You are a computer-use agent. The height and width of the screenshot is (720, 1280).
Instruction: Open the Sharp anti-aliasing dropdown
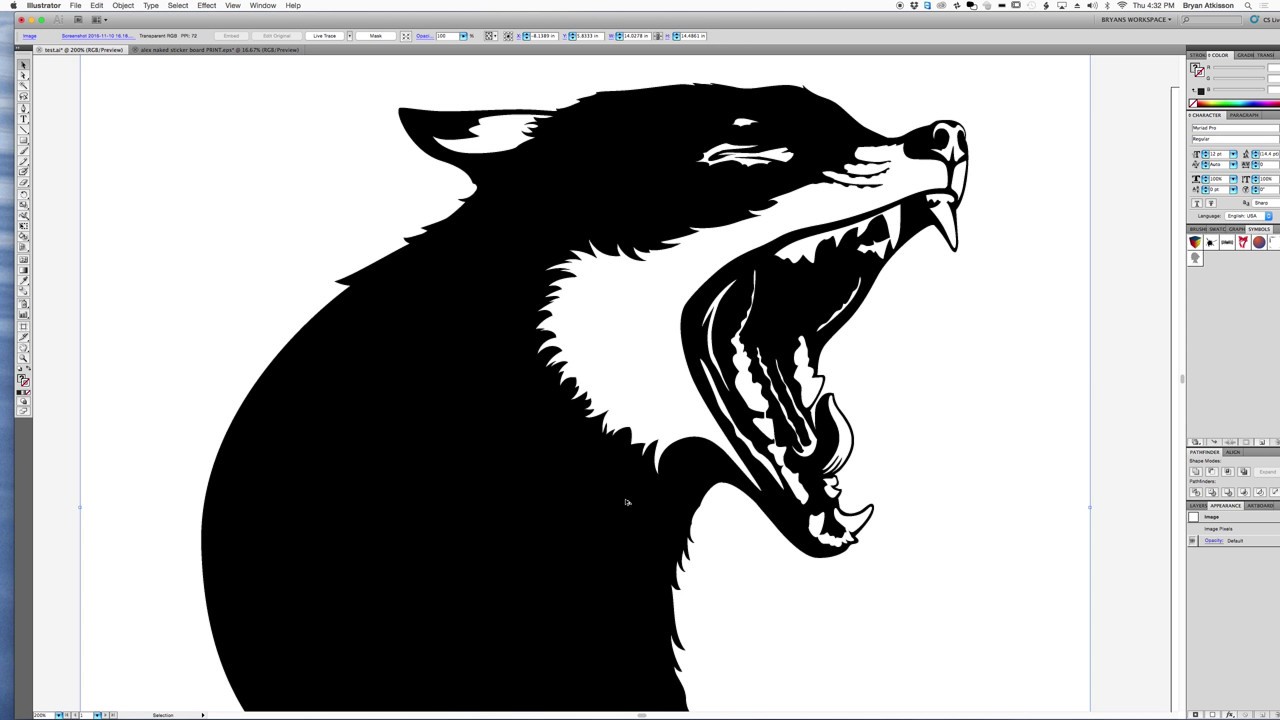tap(1266, 203)
